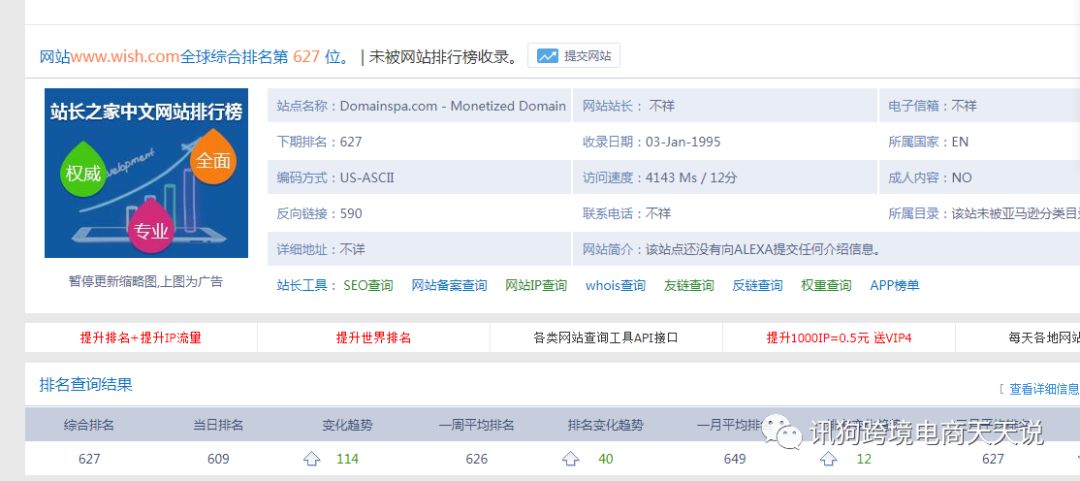Select the 收录日期：03-Jan-1995 cell
Image resolution: width=1080 pixels, height=481 pixels.
725,141
